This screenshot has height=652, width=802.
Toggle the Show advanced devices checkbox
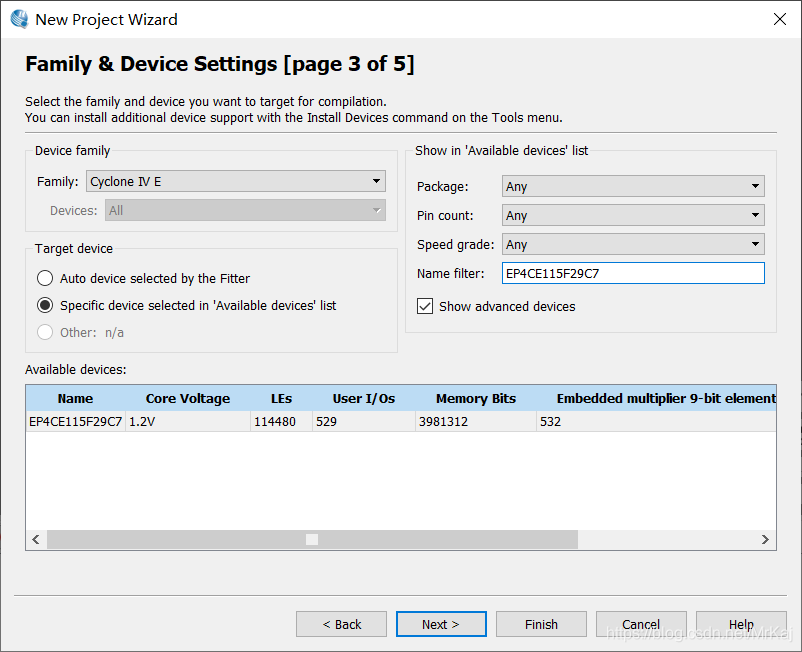pyautogui.click(x=425, y=306)
